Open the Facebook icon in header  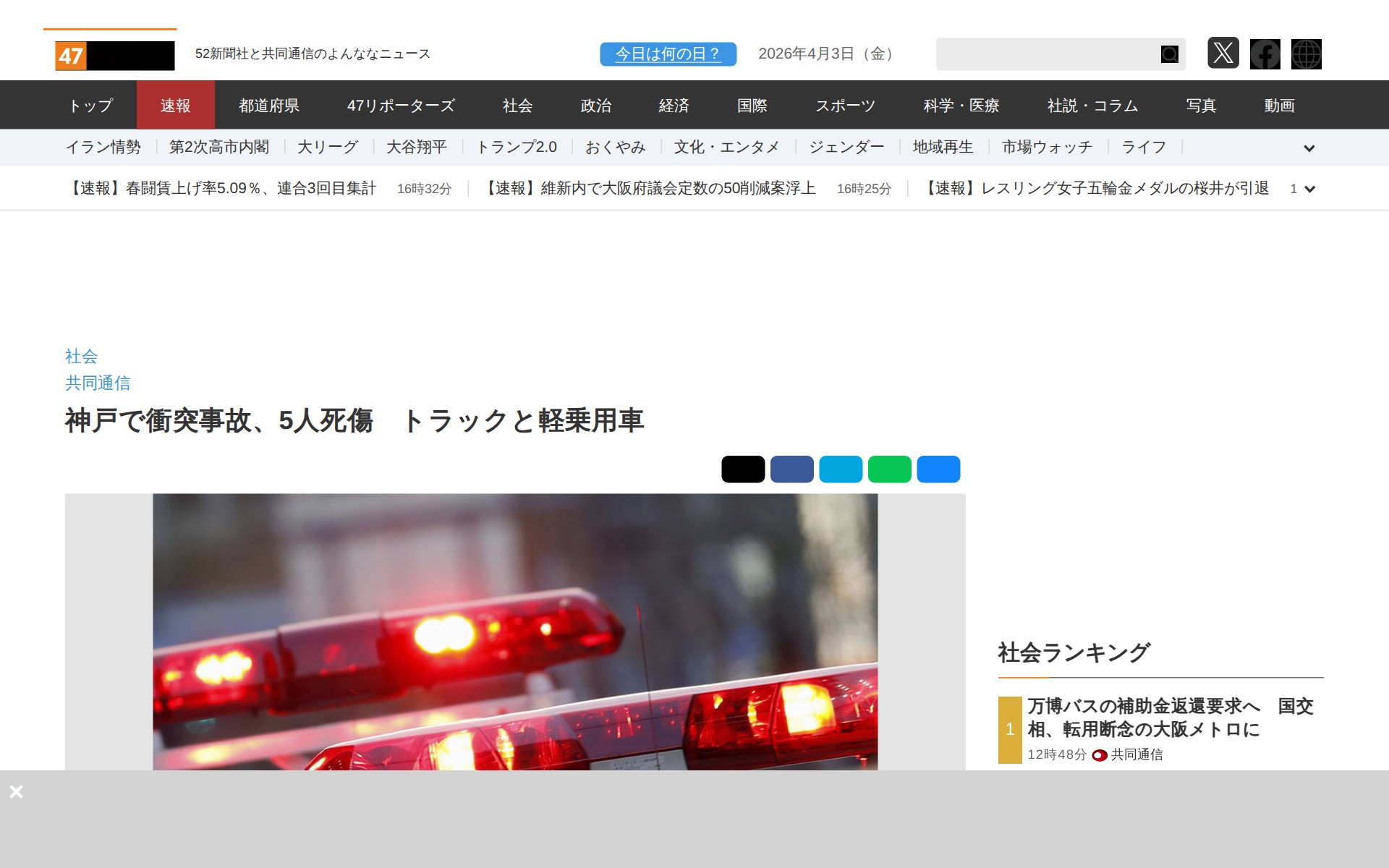[x=1265, y=54]
